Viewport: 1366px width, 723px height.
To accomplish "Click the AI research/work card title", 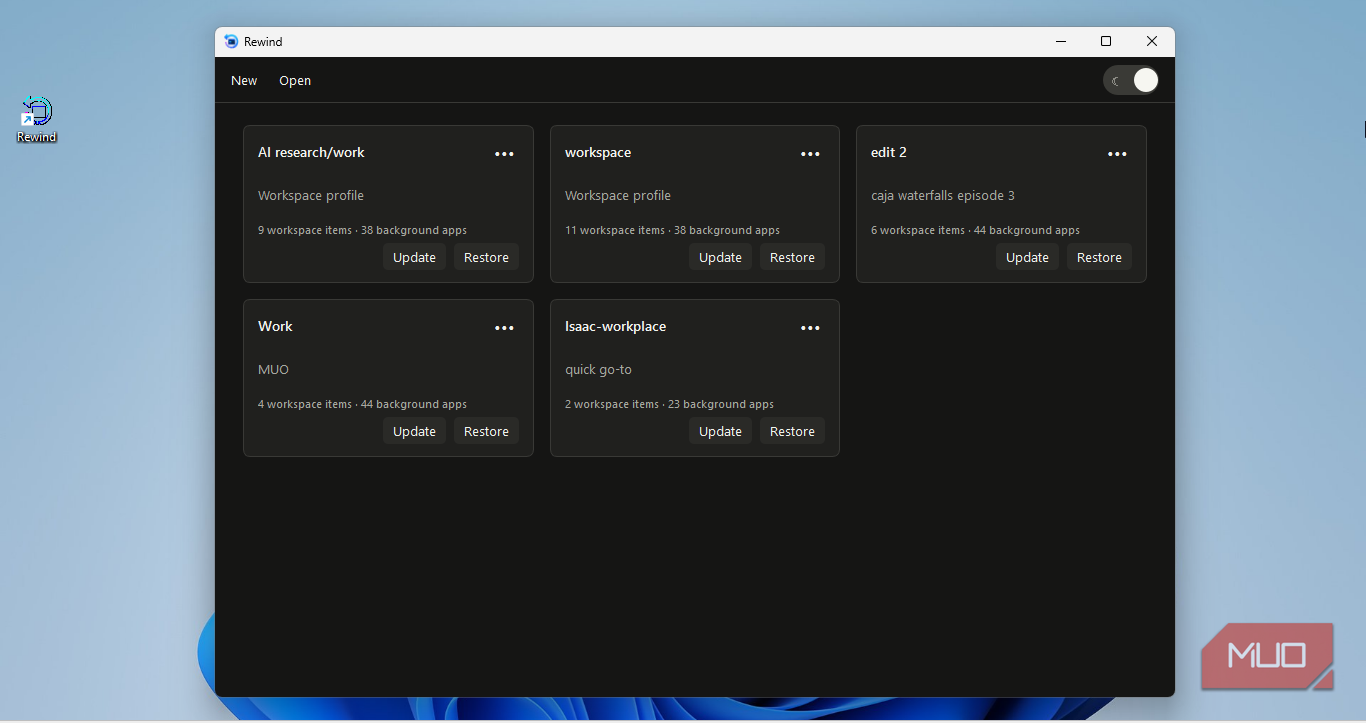I will coord(311,152).
